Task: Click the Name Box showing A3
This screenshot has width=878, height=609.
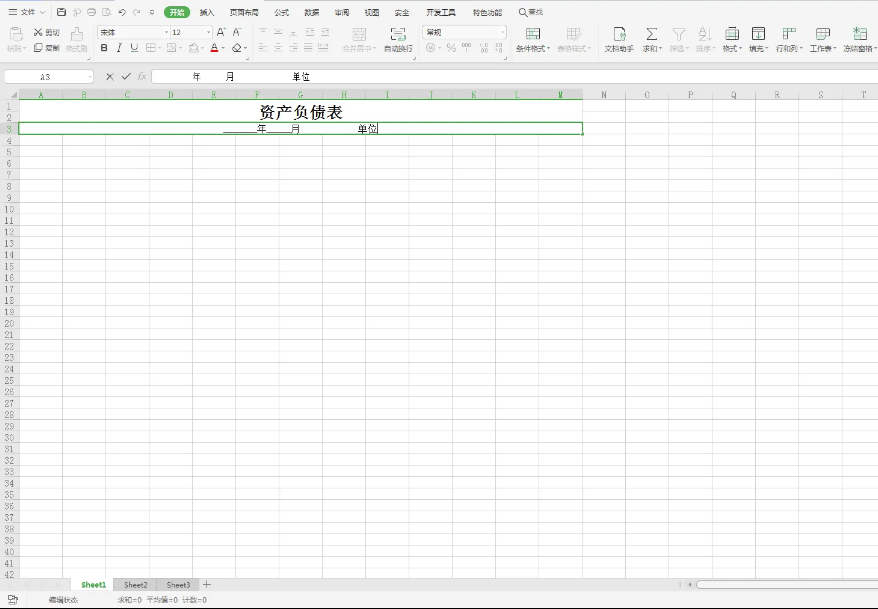Action: click(x=46, y=76)
